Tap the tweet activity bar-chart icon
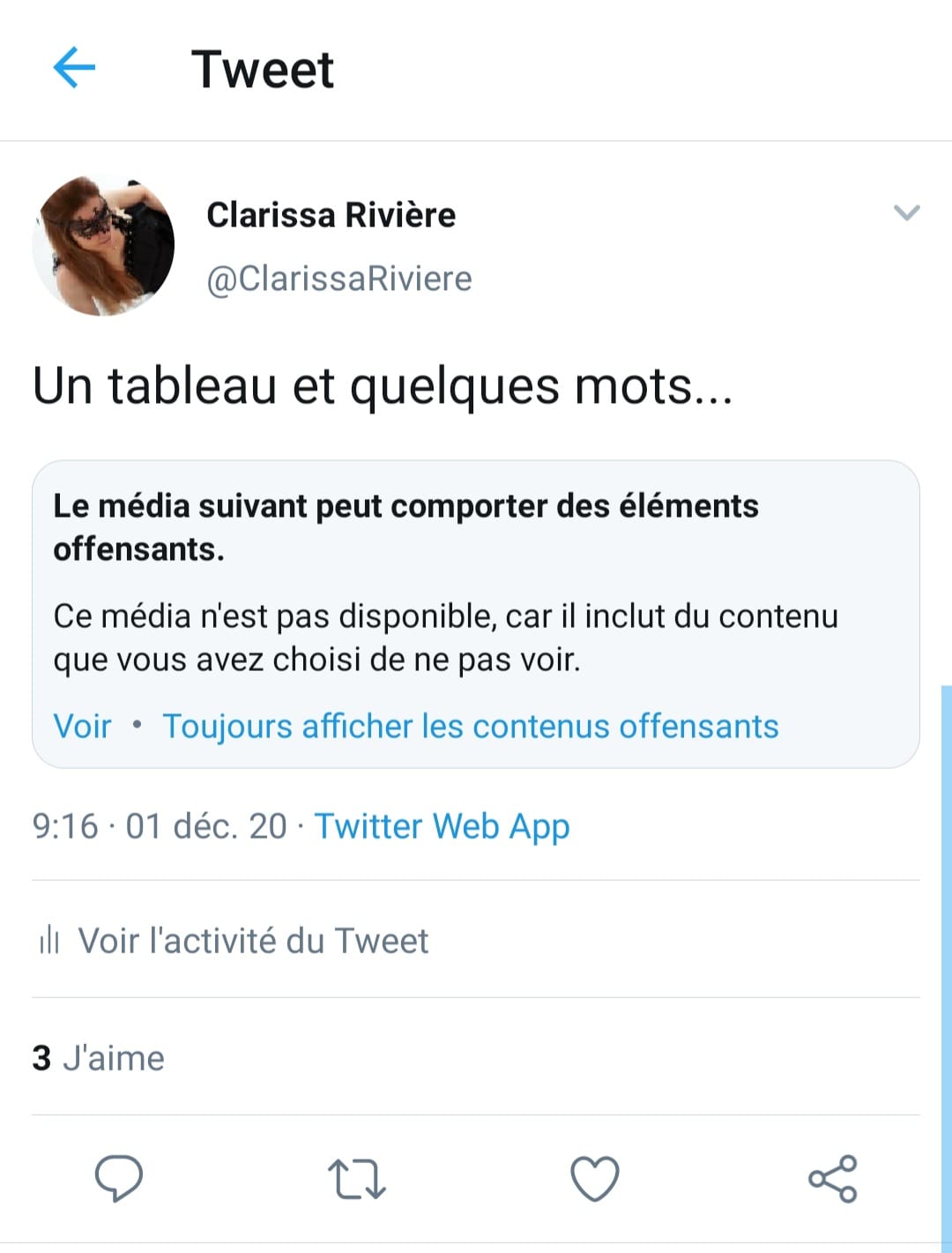The image size is (952, 1253). click(49, 940)
